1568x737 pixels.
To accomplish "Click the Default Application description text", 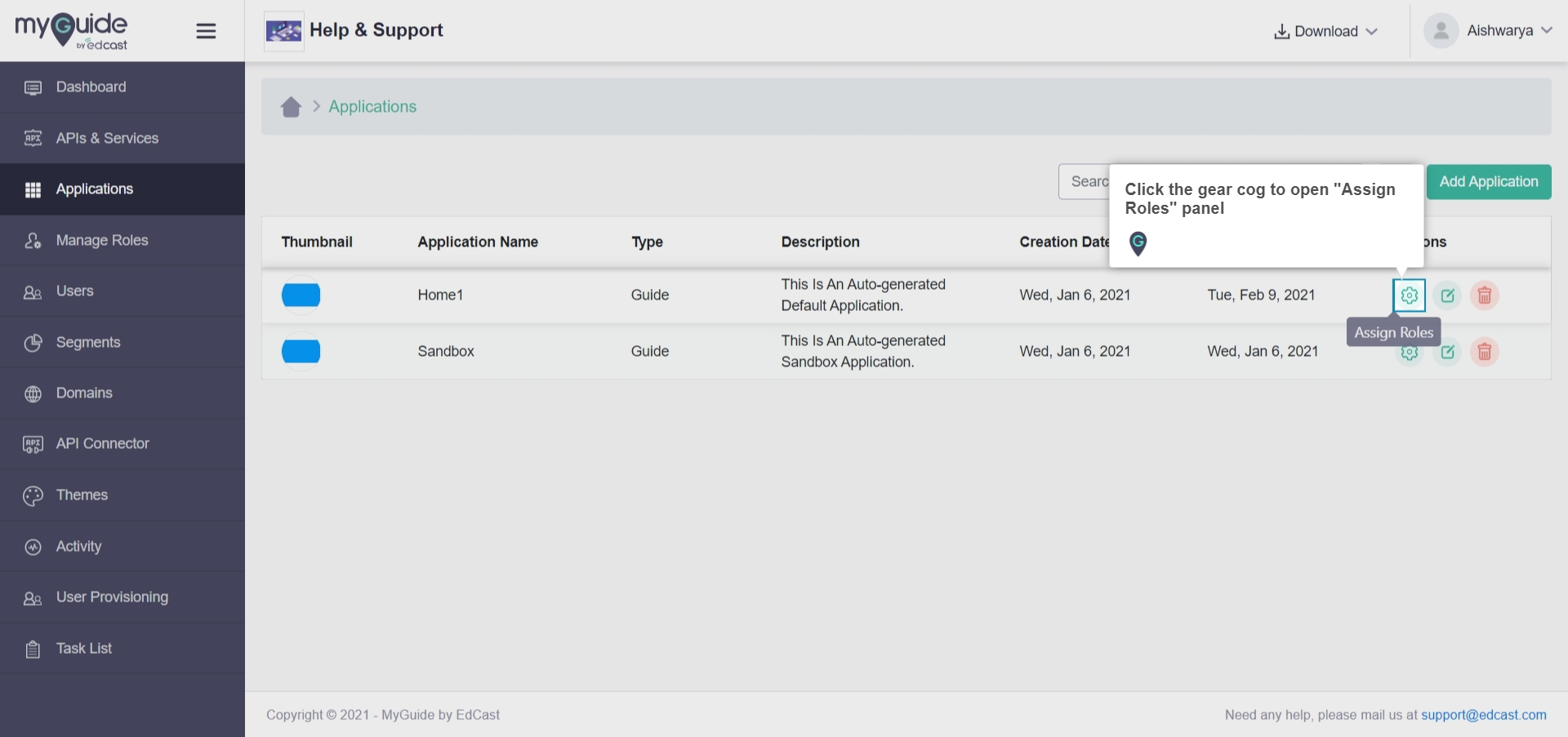I will tap(863, 295).
